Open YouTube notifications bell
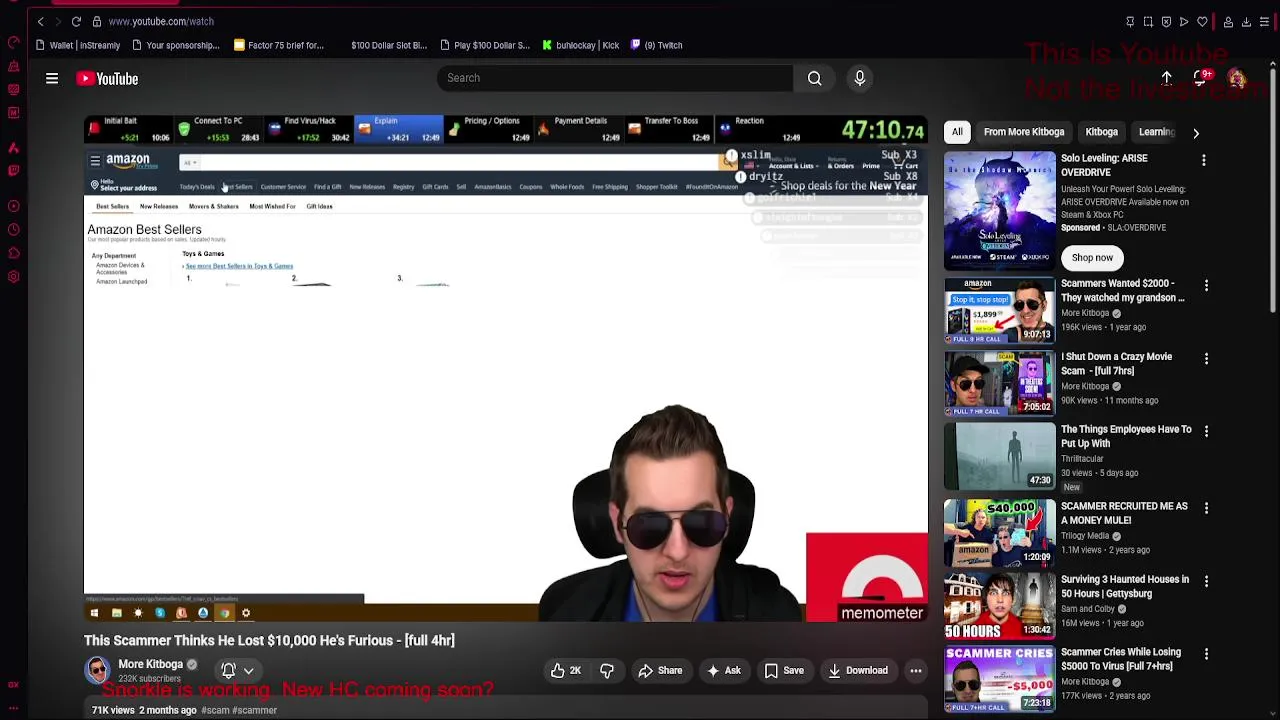This screenshot has height=720, width=1280. pos(1202,78)
